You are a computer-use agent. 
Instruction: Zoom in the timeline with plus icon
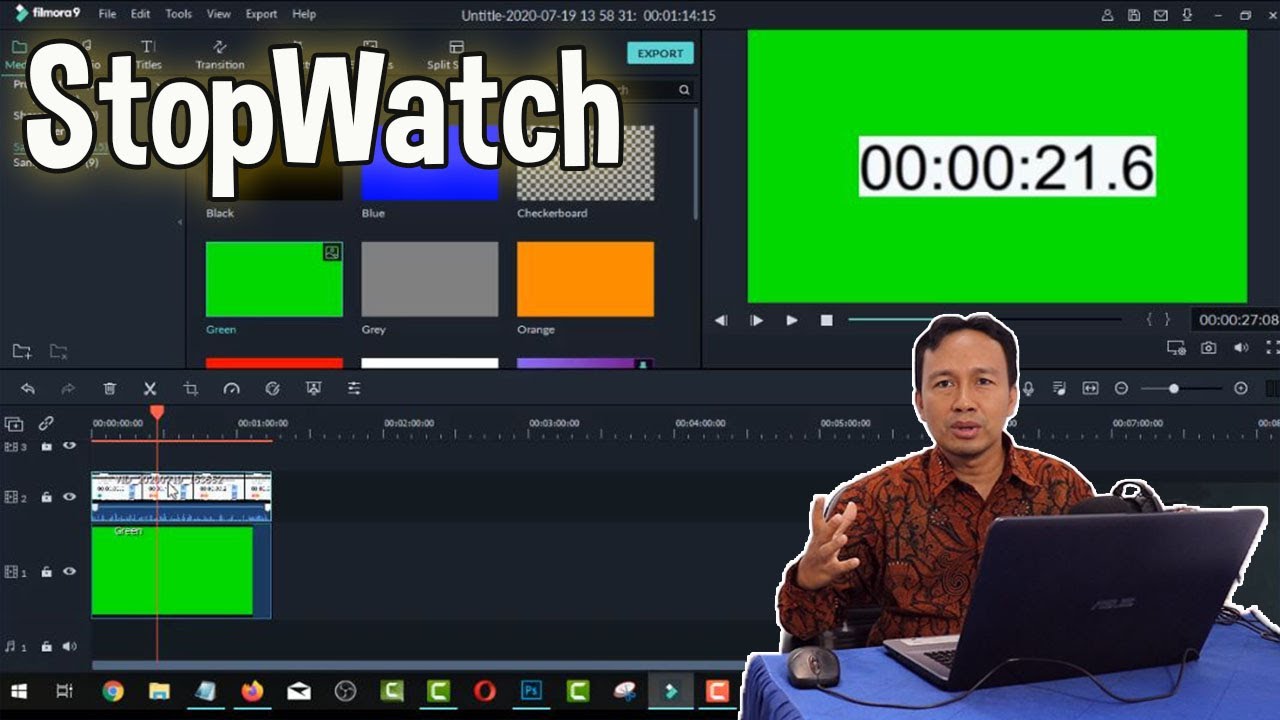1241,389
